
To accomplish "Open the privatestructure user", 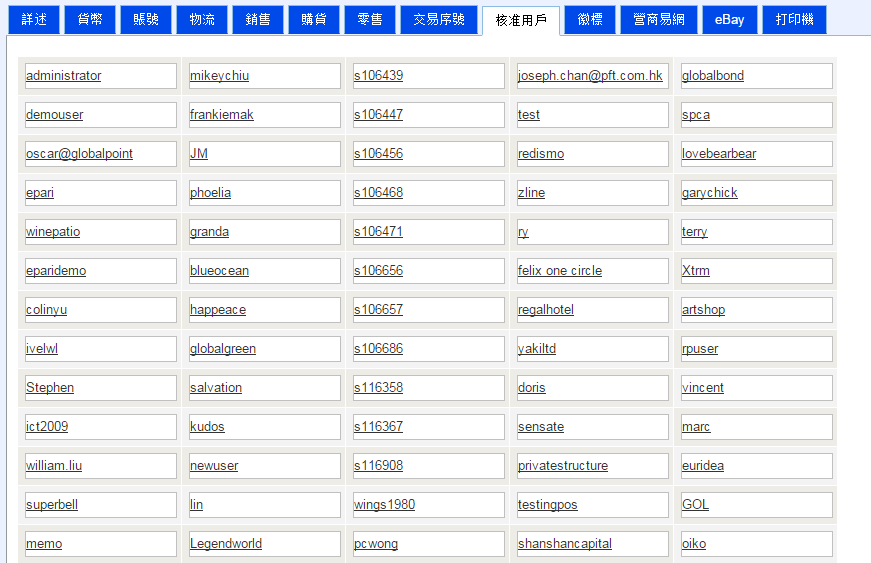I will pyautogui.click(x=563, y=465).
